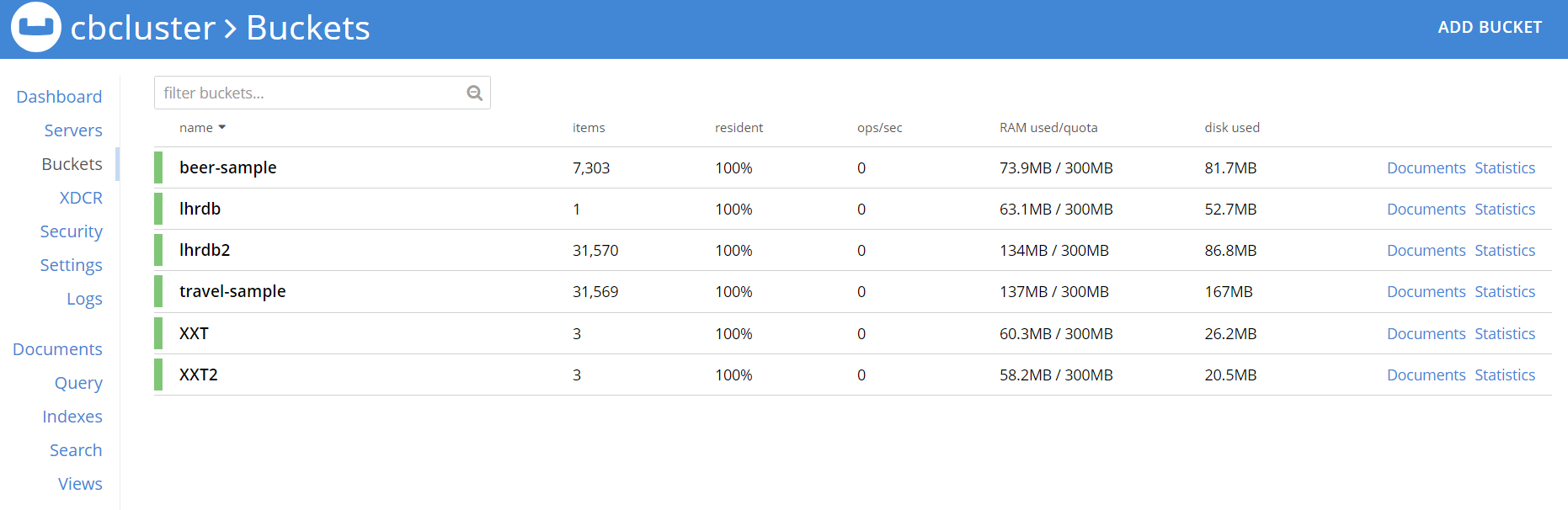Navigate to Settings in the sidebar
Screen dimensions: 1568x510
click(x=72, y=265)
